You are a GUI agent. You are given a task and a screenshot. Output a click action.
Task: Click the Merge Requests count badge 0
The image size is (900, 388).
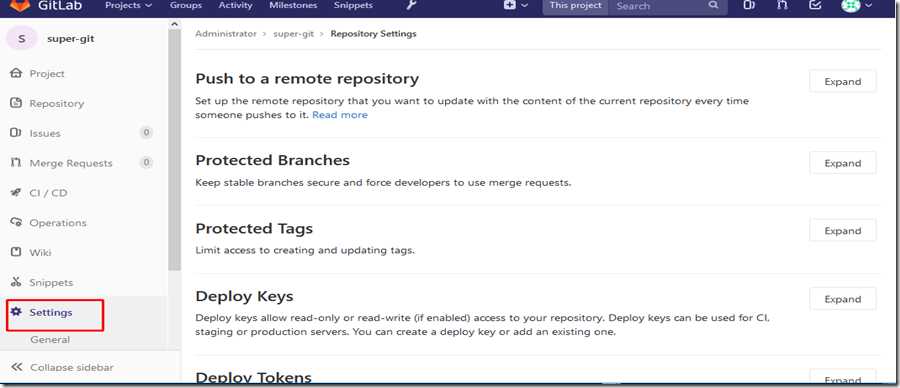tap(146, 163)
